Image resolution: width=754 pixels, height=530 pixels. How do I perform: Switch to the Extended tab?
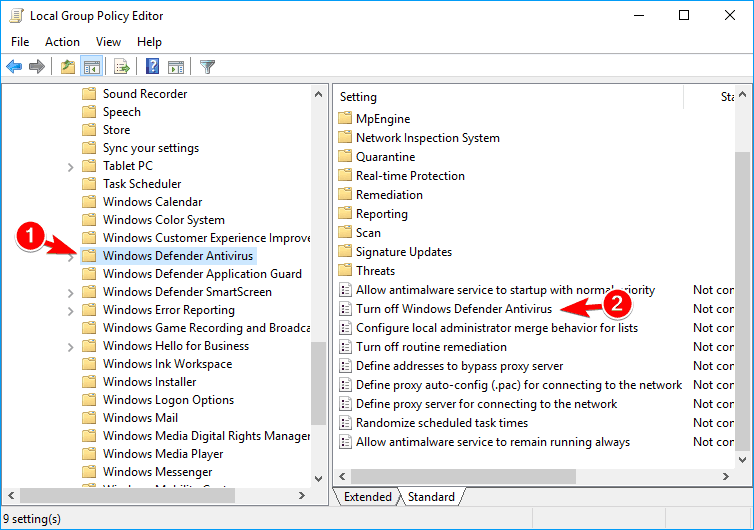tap(368, 497)
